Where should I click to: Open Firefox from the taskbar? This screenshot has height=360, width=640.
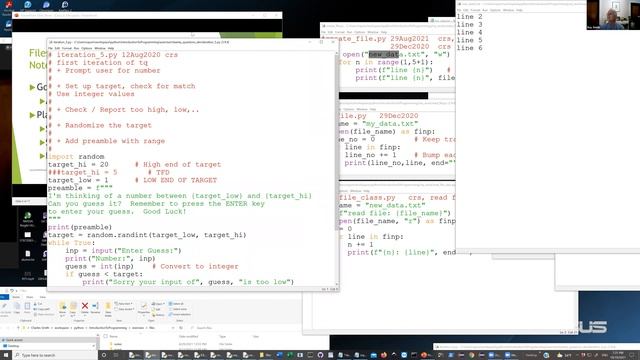click(384, 355)
